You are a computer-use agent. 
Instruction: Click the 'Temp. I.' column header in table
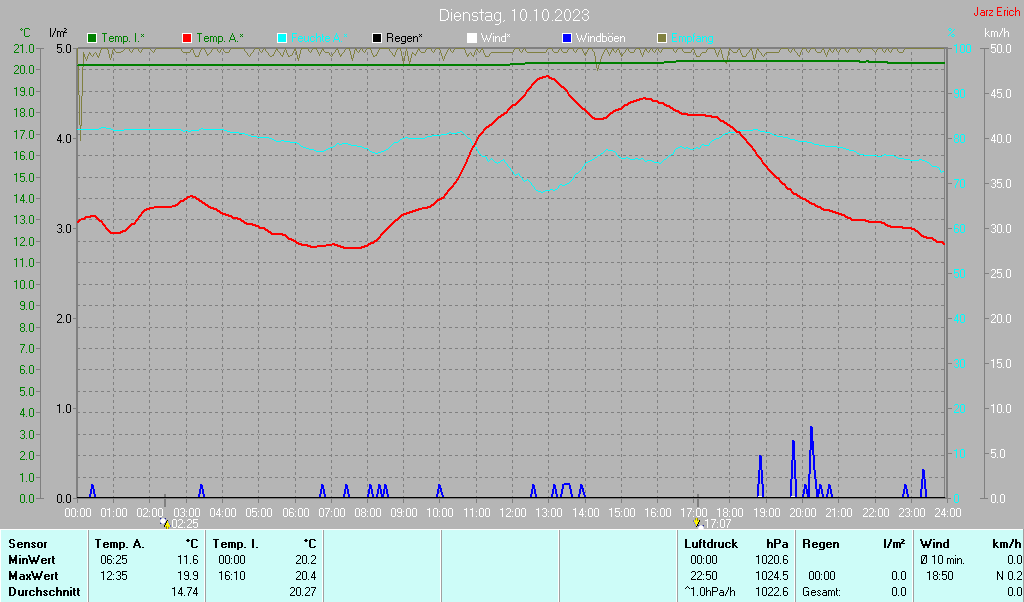point(235,544)
